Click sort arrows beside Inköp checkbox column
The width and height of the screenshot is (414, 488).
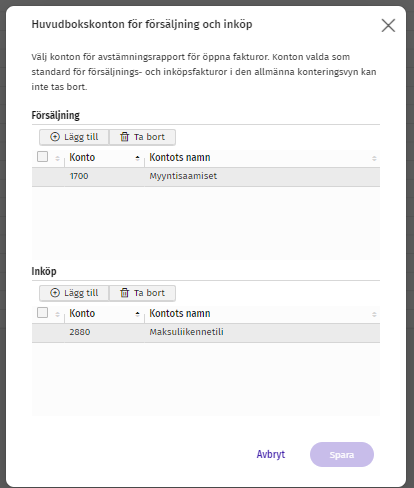pyautogui.click(x=57, y=314)
